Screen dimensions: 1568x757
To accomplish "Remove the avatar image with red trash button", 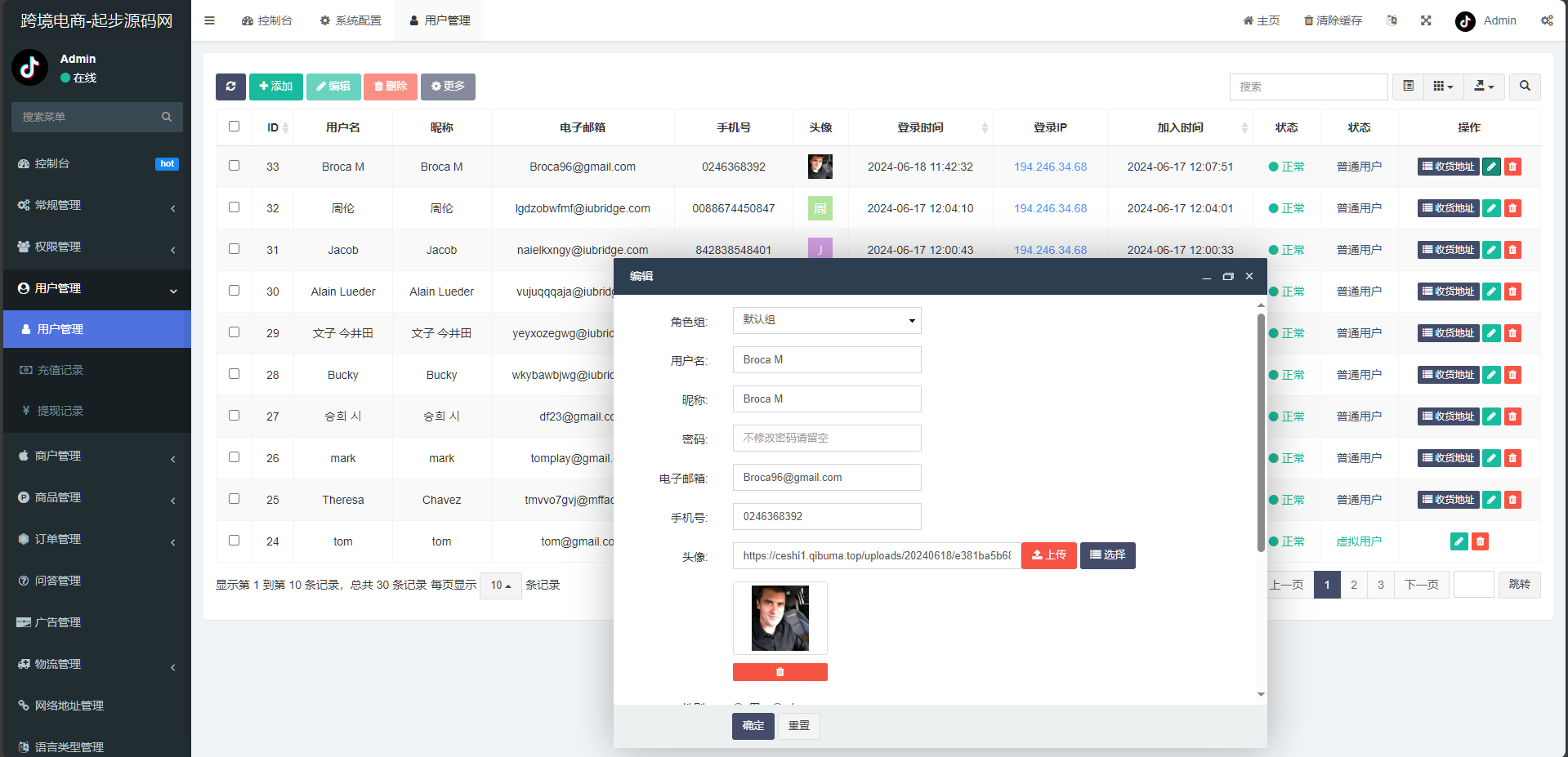I will pyautogui.click(x=780, y=672).
